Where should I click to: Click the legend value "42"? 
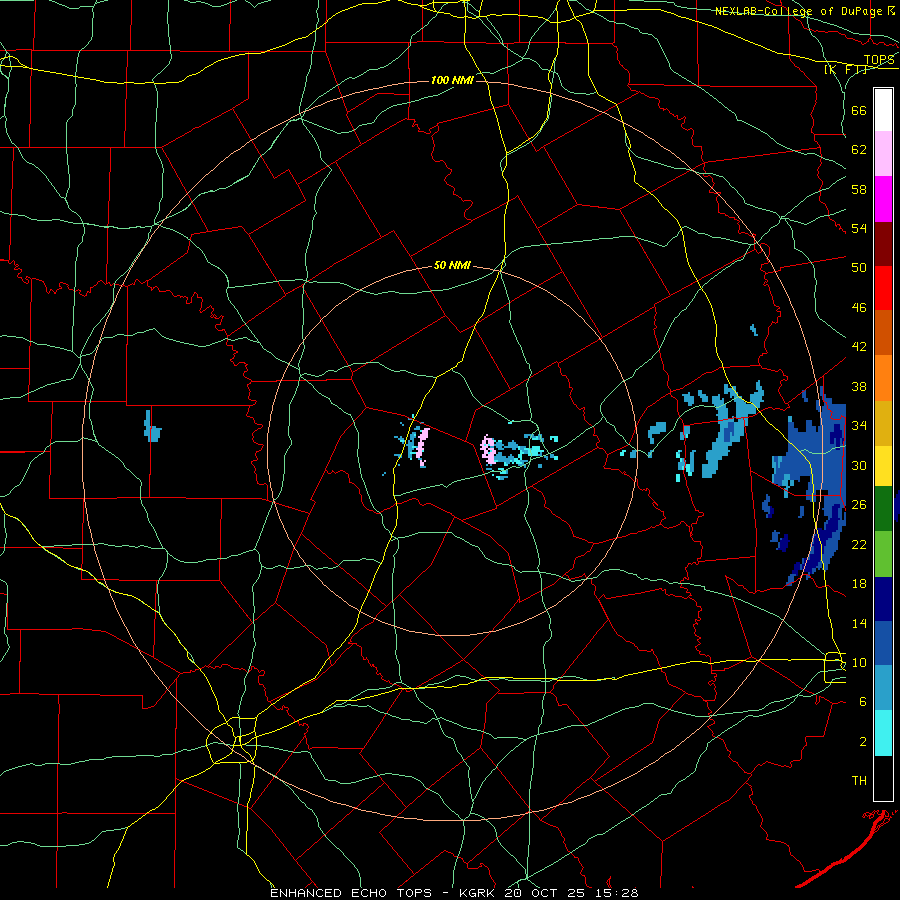(859, 347)
